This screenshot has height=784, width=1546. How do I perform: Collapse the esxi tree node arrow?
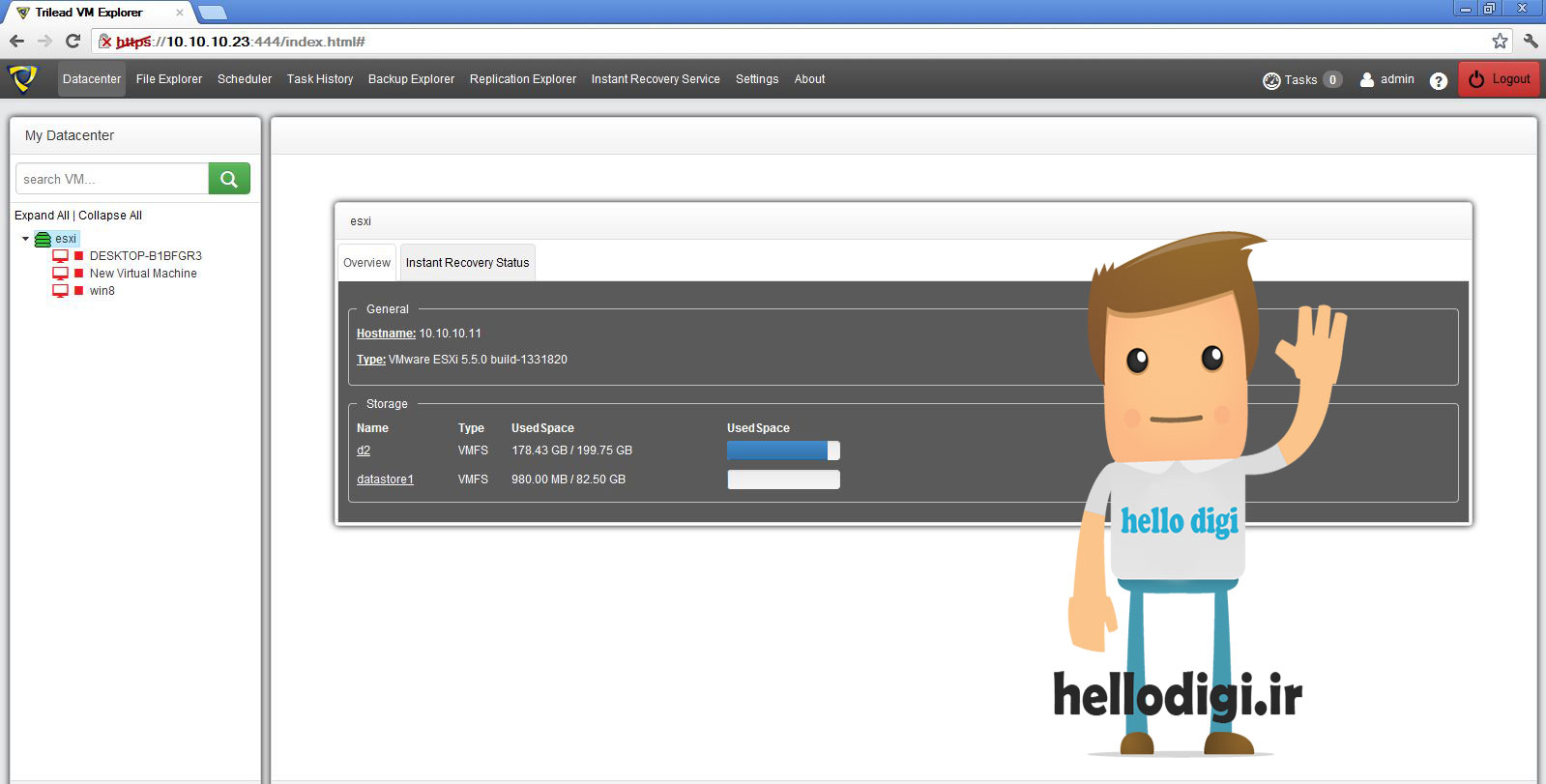[25, 239]
